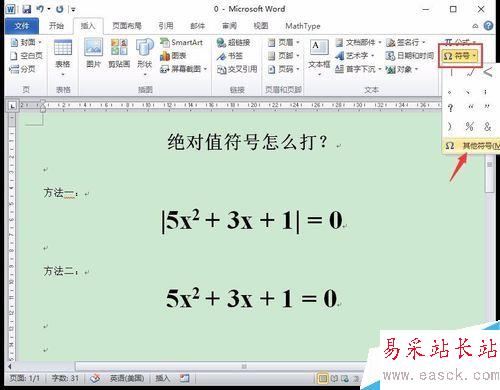
Task: Insert a SmartArt graphic
Action: pyautogui.click(x=182, y=42)
